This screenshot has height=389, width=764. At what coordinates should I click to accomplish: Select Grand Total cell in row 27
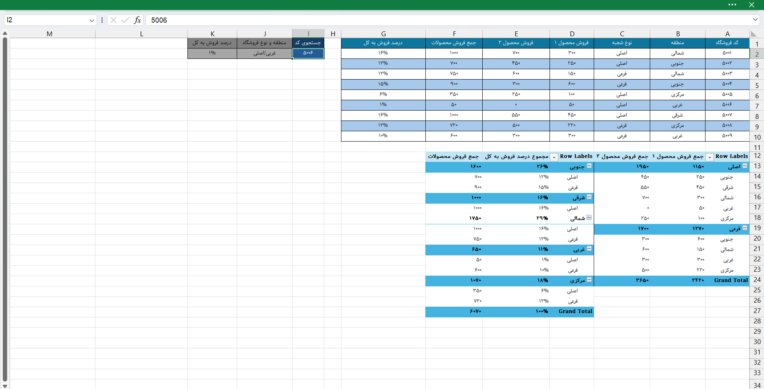point(572,311)
